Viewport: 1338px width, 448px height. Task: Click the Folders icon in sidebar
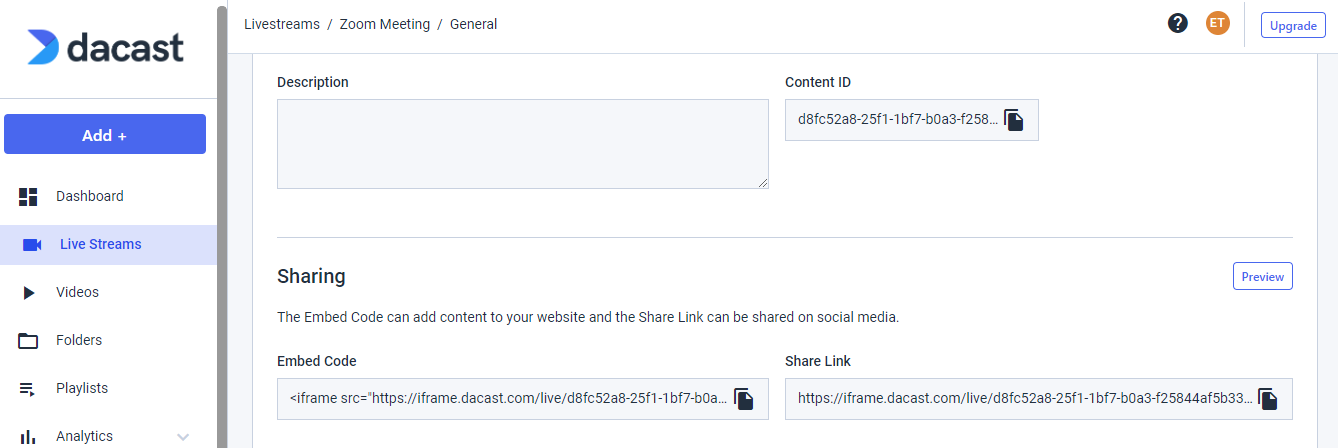28,341
